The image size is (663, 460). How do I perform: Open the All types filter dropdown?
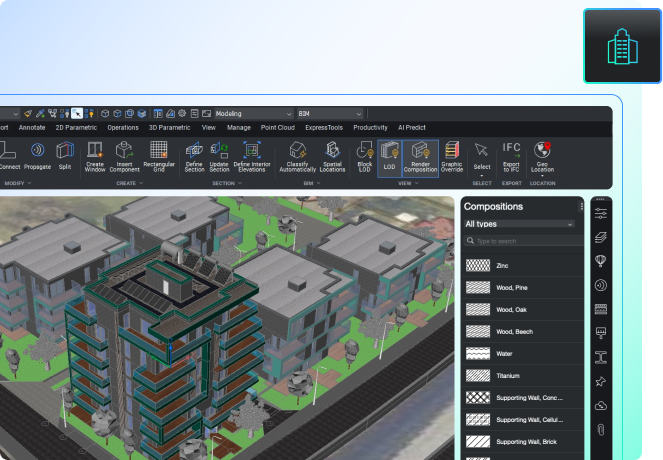coord(519,224)
